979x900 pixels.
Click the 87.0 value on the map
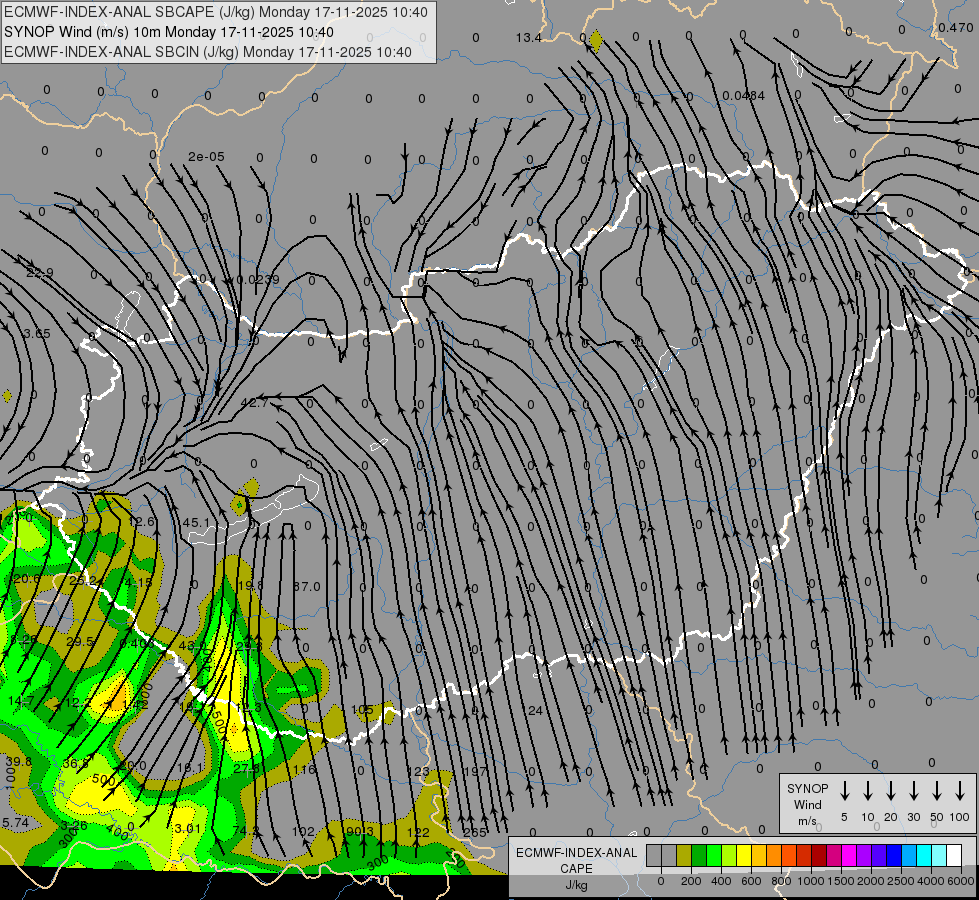click(x=307, y=586)
